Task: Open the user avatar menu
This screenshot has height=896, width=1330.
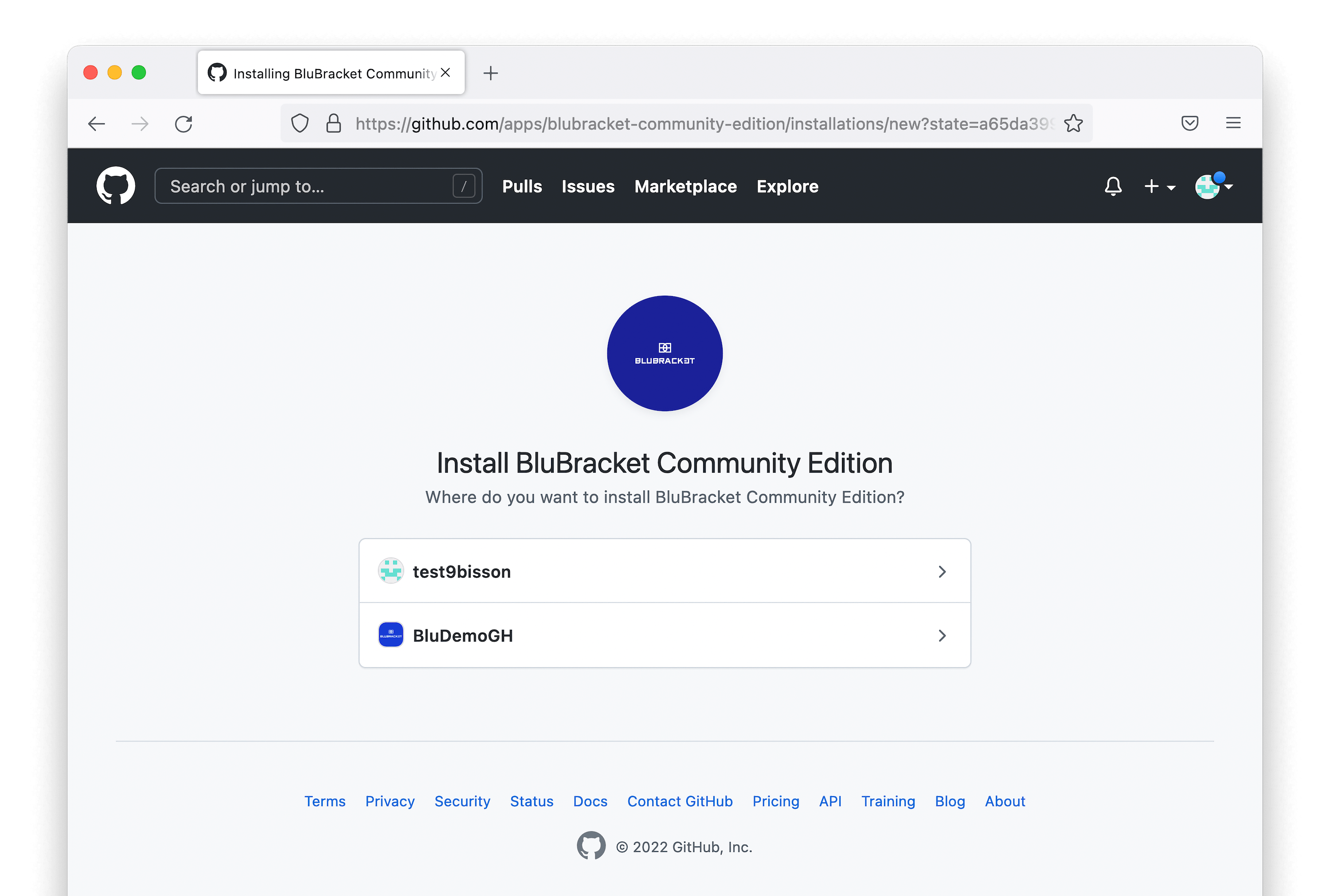Action: [1214, 186]
